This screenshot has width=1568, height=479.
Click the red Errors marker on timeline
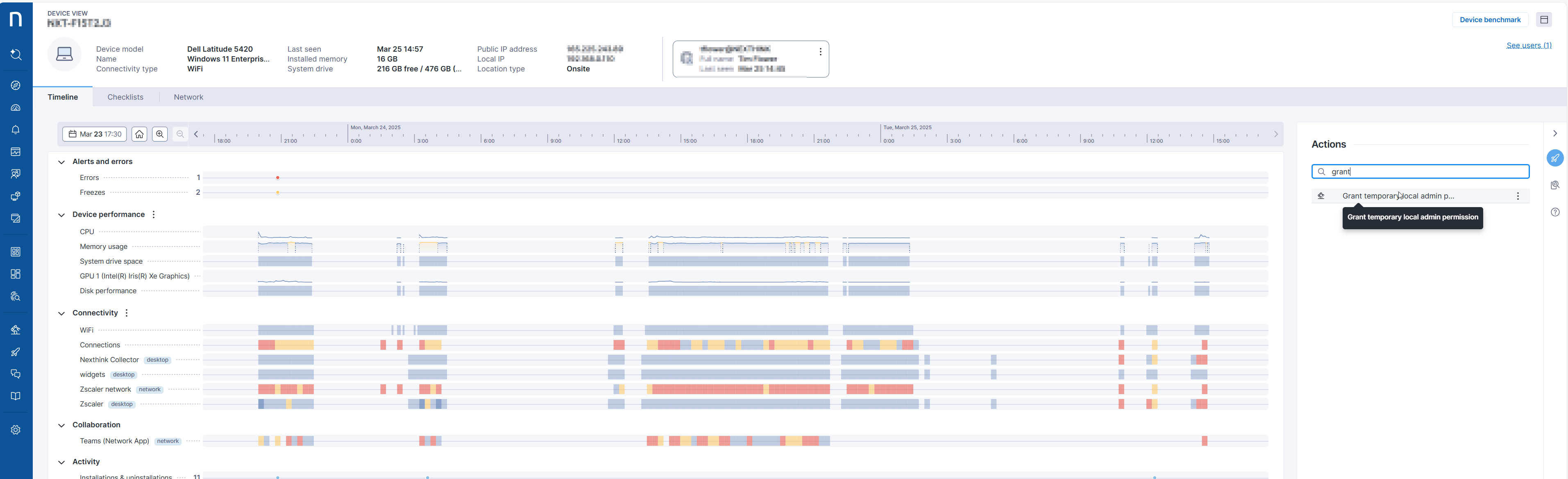coord(277,178)
